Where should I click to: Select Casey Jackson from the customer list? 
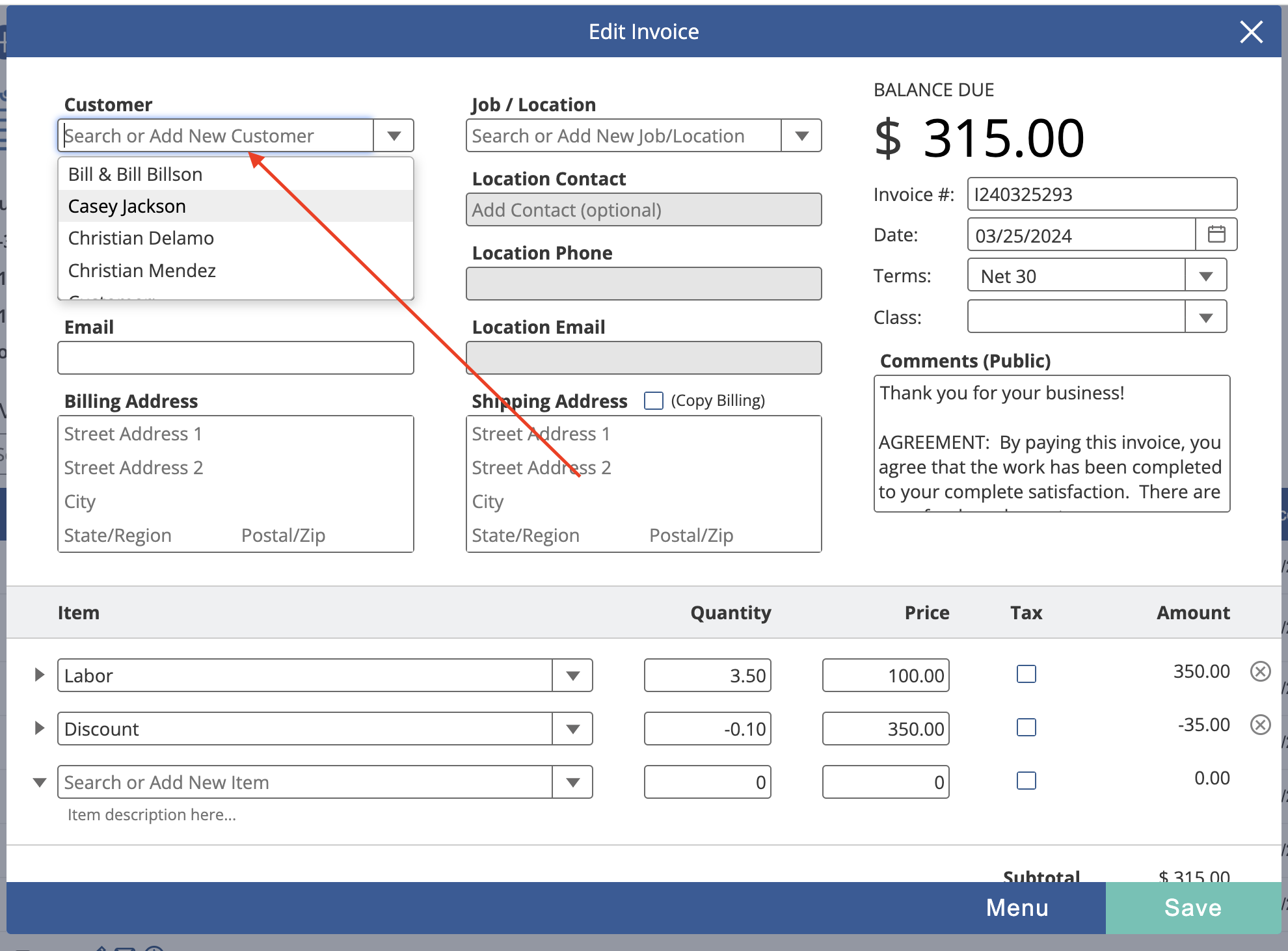point(127,206)
